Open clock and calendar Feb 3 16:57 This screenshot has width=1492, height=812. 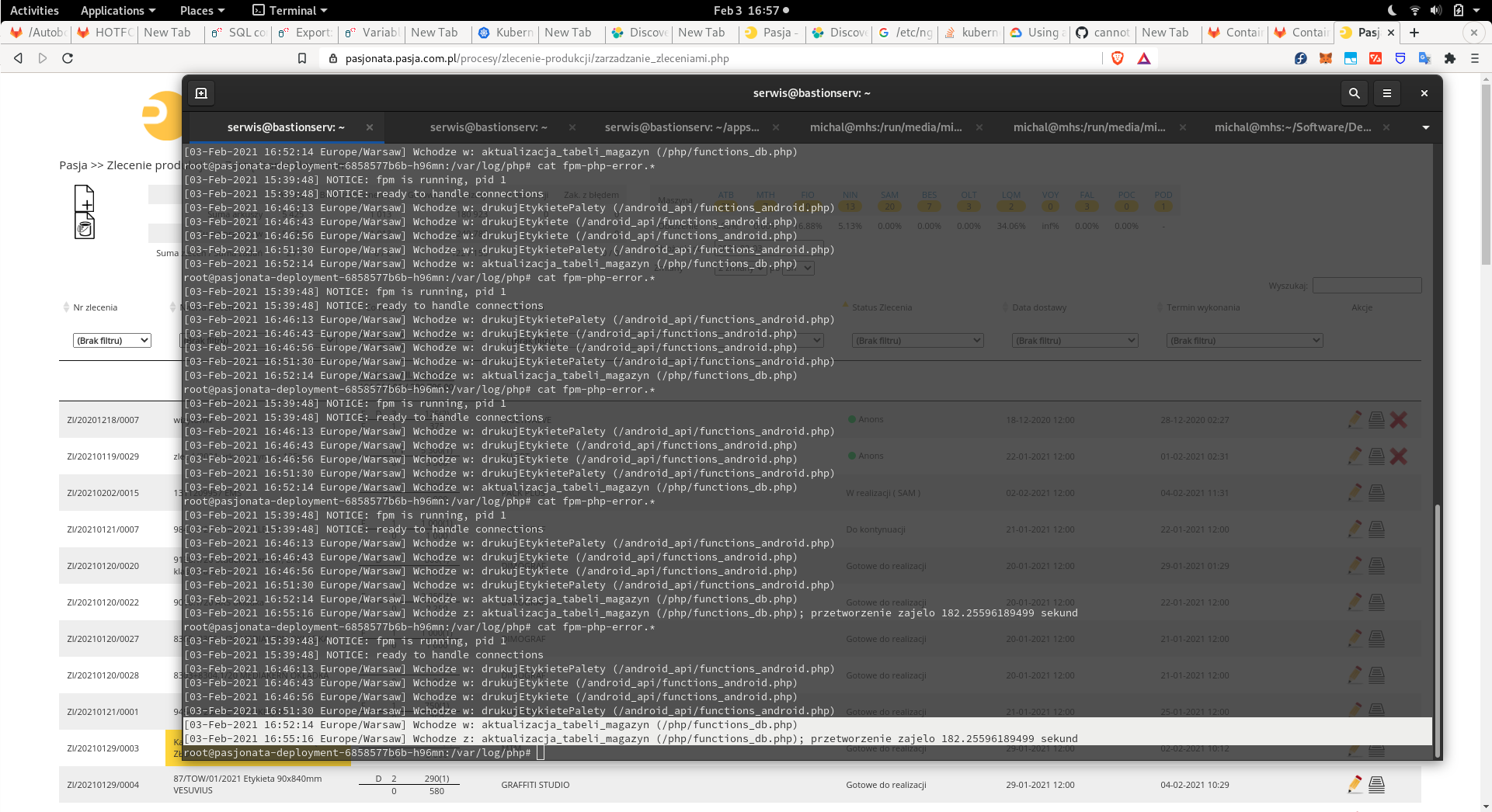pyautogui.click(x=750, y=10)
